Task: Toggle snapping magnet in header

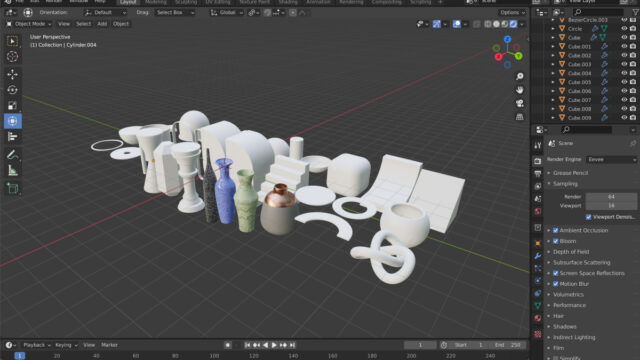Action: tap(268, 13)
